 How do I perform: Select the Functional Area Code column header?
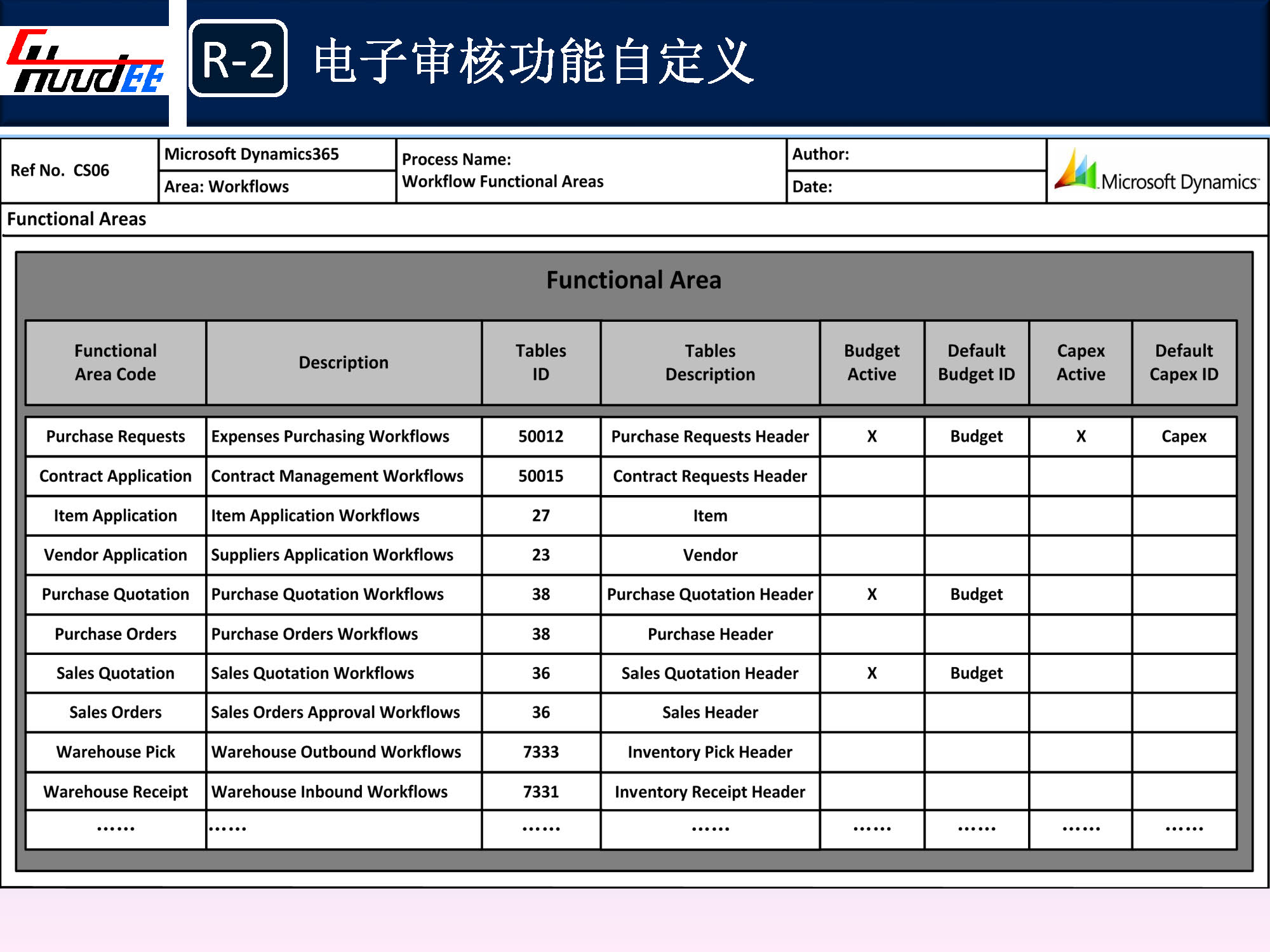[116, 362]
